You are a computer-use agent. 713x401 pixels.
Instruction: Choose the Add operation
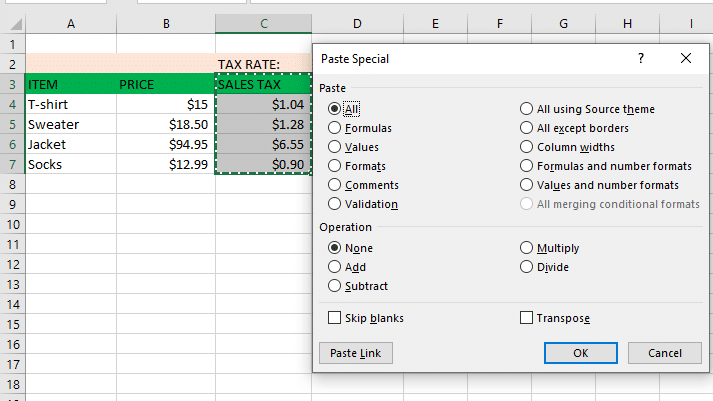334,267
